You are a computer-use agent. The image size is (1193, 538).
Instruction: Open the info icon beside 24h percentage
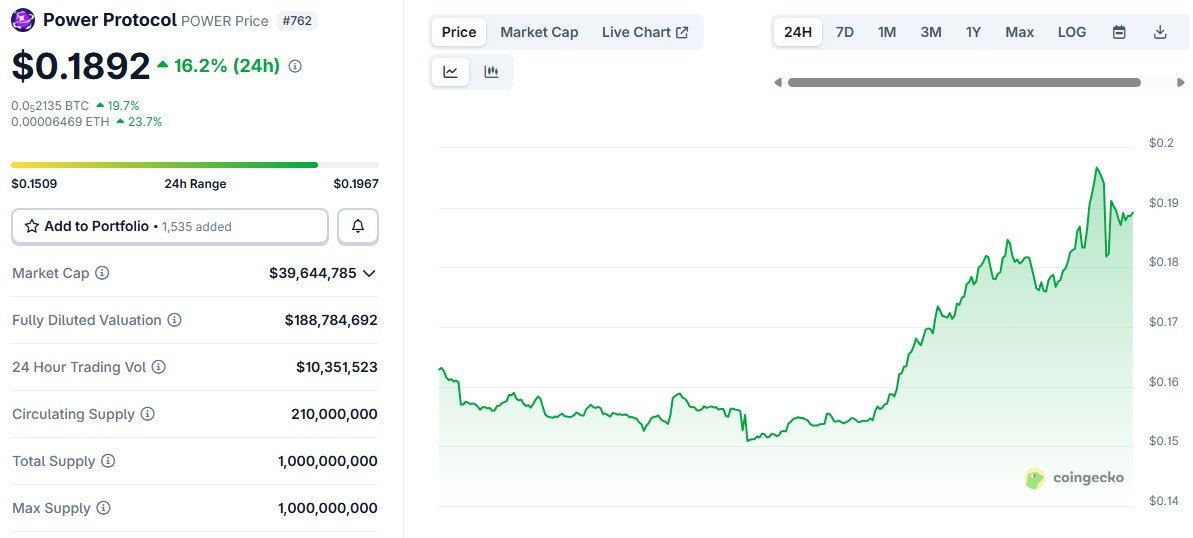pos(295,66)
